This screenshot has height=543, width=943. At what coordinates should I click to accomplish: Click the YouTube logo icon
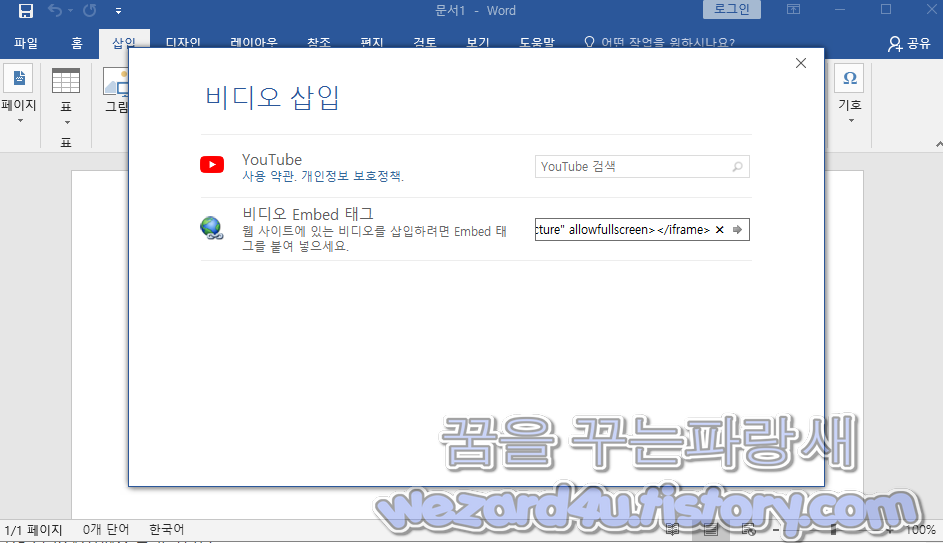coord(212,164)
